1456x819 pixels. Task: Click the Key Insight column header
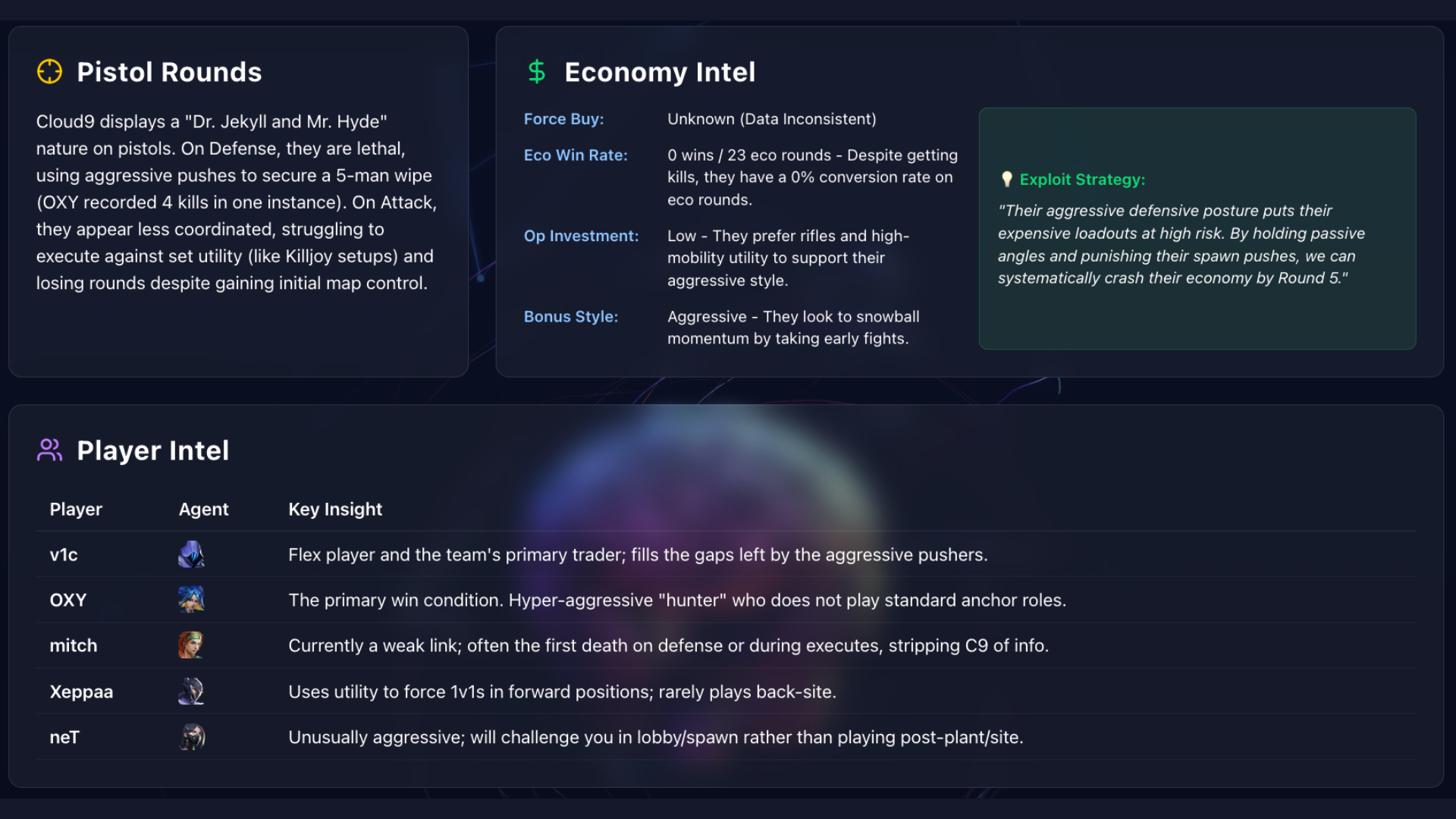335,510
